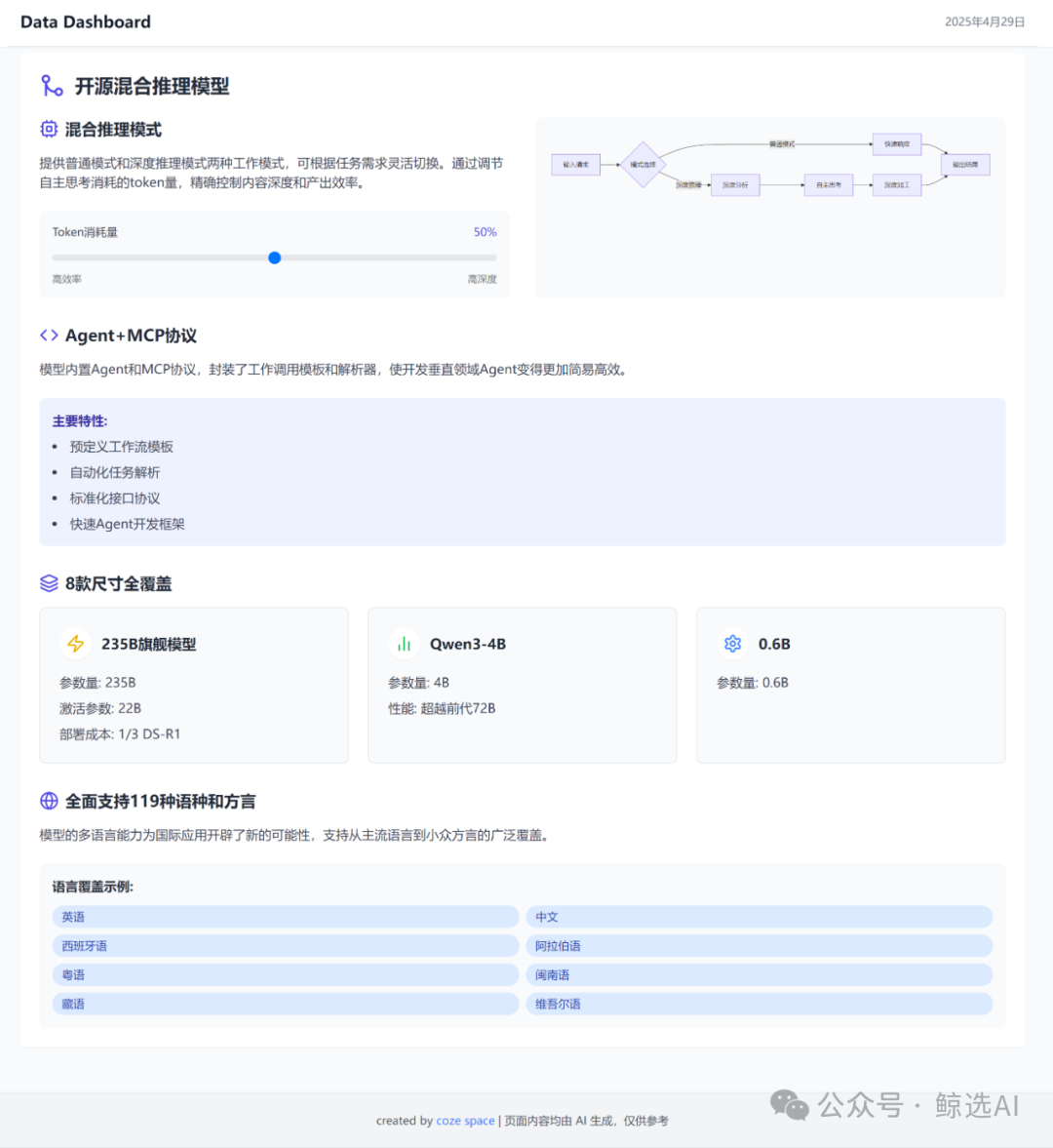1053x1148 pixels.
Task: Select the 维吾尔语 language tag
Action: coord(759,1004)
